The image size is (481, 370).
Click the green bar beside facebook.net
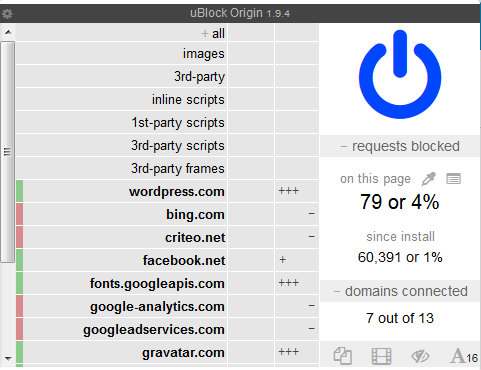click(19, 260)
